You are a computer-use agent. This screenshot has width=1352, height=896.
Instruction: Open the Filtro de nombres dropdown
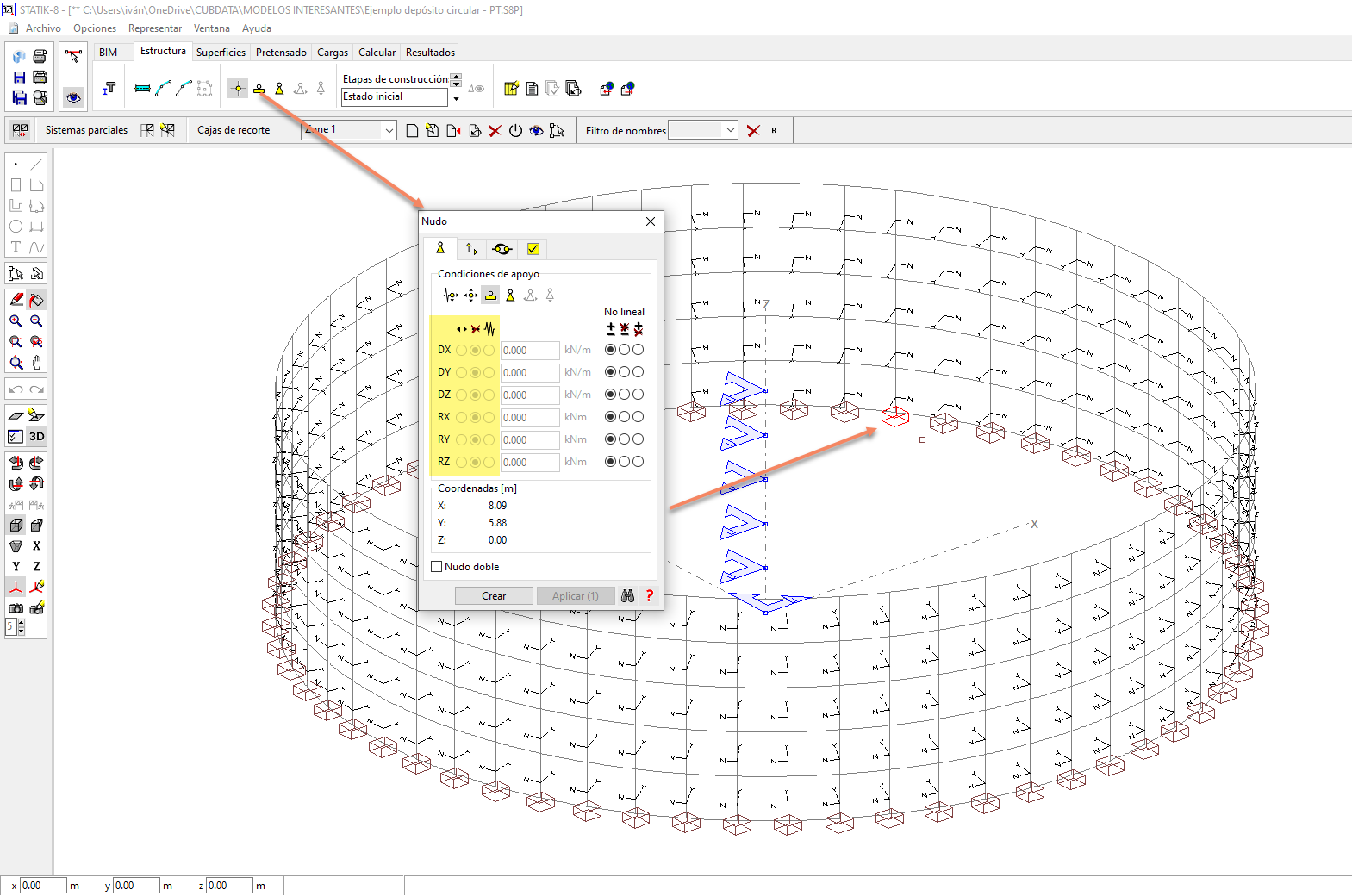[731, 130]
